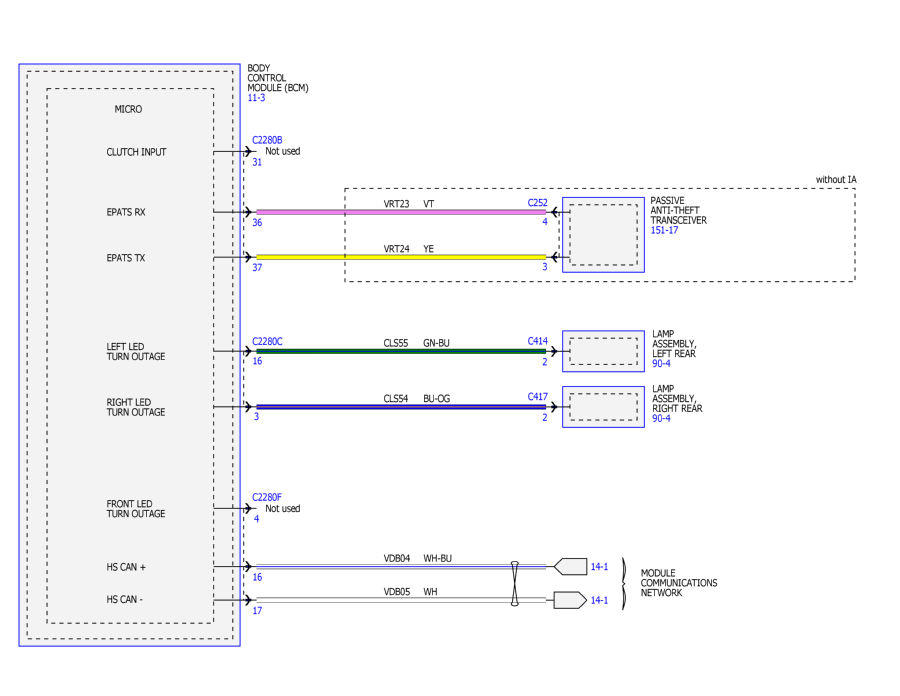Click the twisted pair symbol on CAN wires
The width and height of the screenshot is (900, 696).
point(514,584)
